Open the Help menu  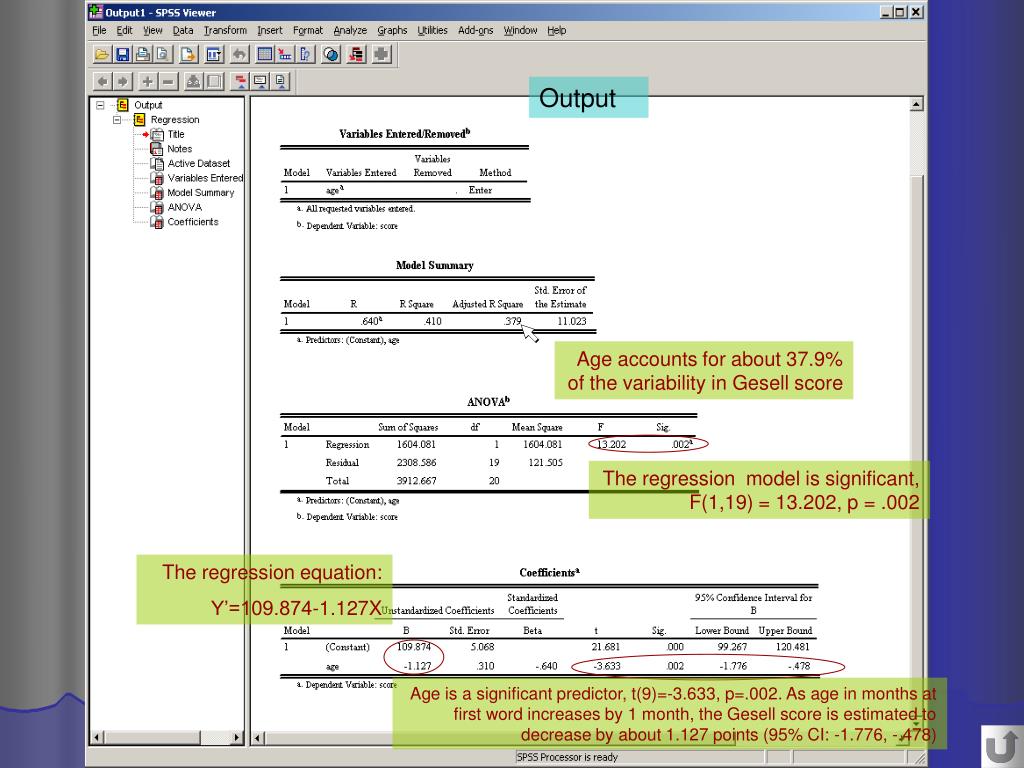[556, 30]
